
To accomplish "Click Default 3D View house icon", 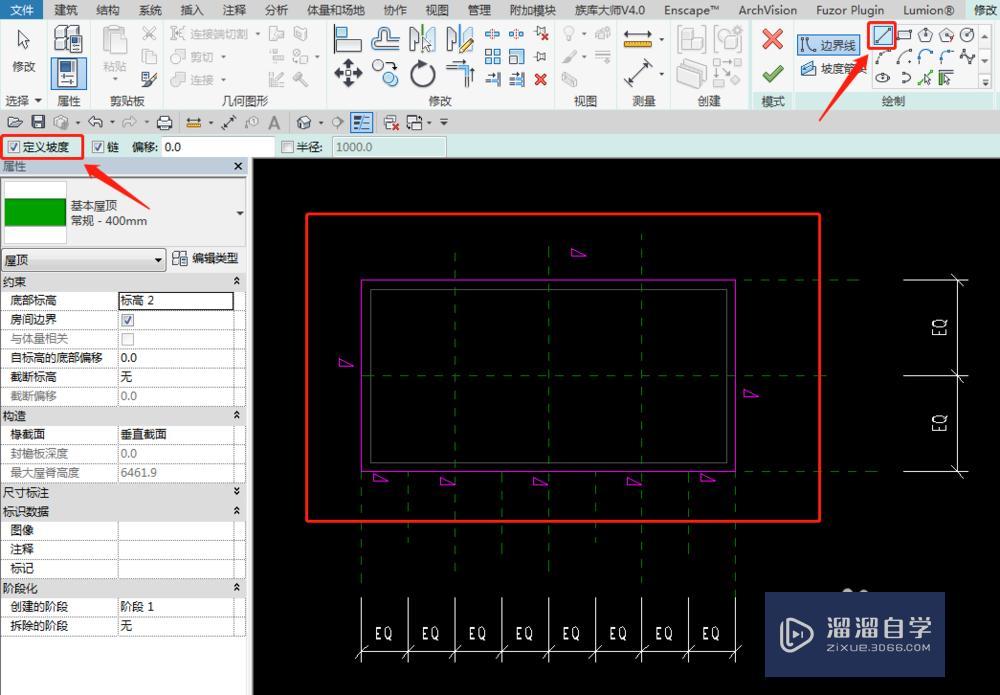I will (304, 122).
